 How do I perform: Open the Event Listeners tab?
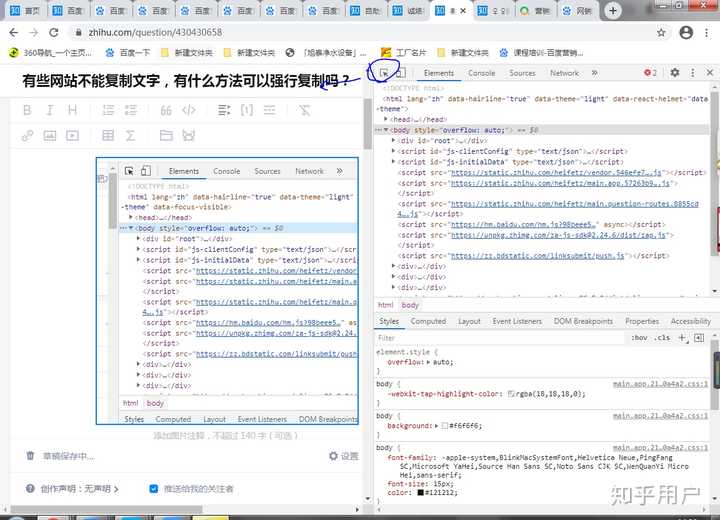[x=517, y=321]
